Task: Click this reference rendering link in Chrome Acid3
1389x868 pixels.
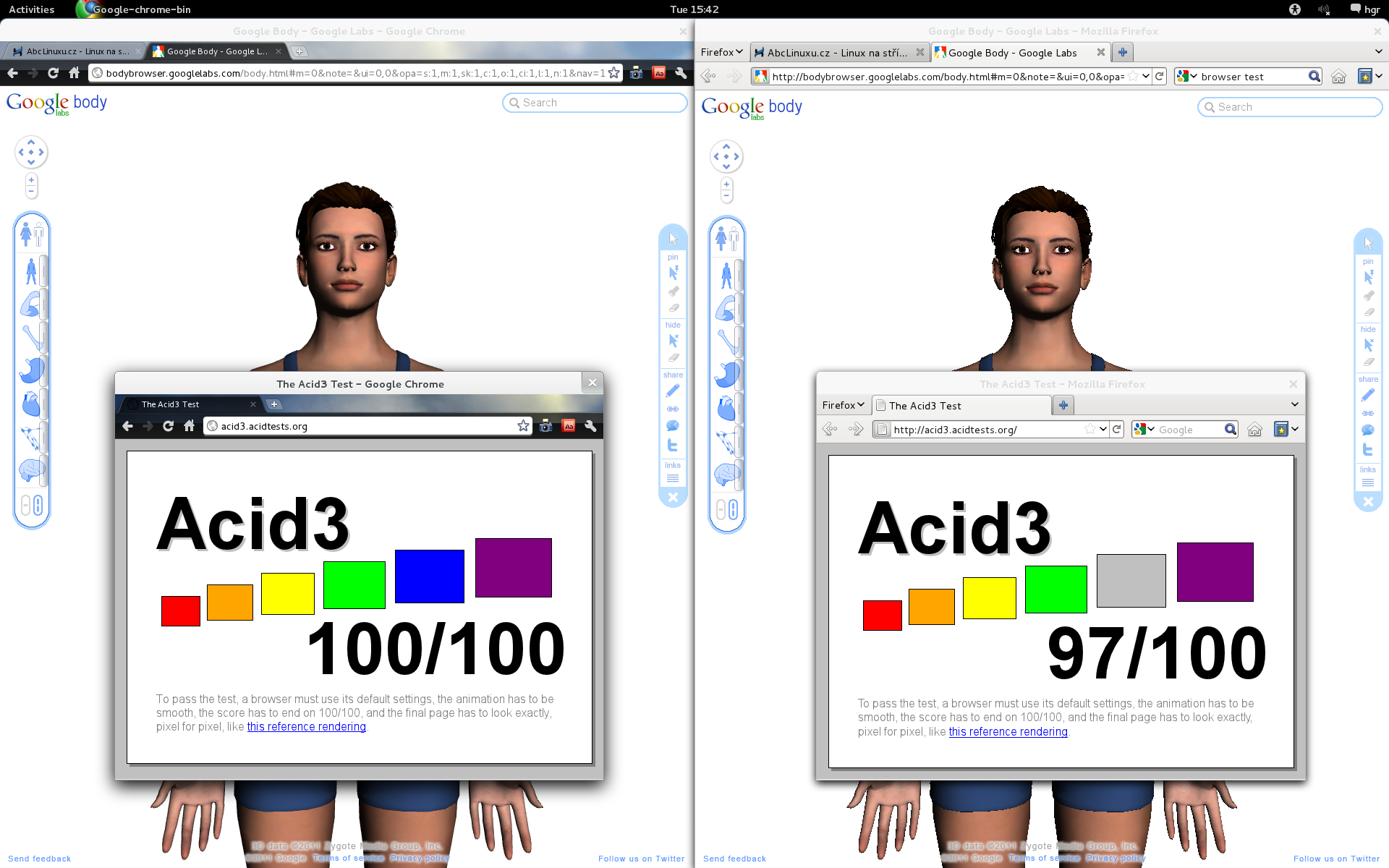Action: pos(307,727)
